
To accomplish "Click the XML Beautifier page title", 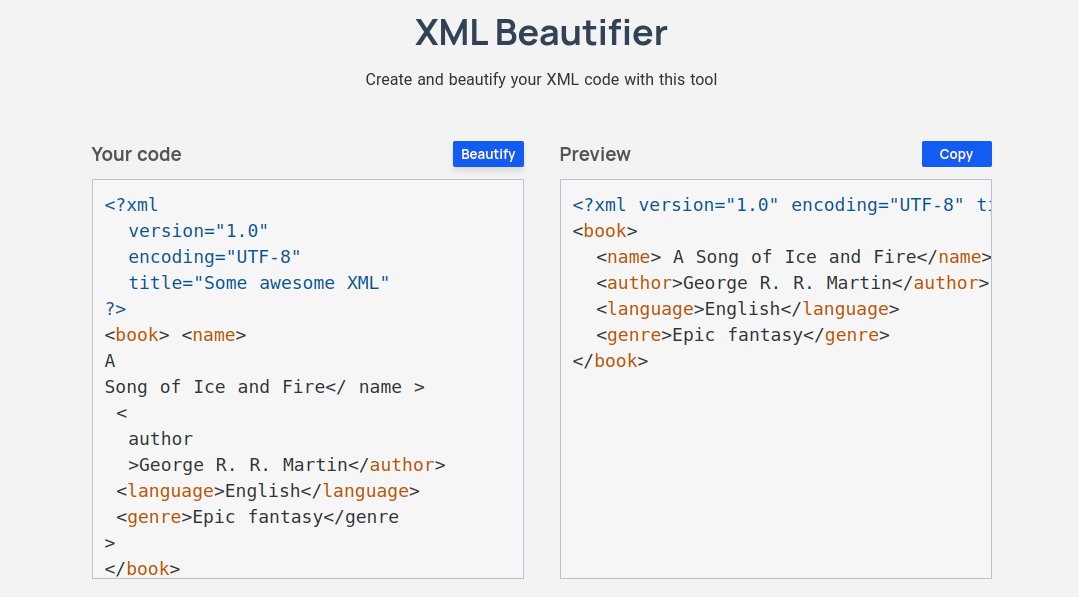I will [x=540, y=33].
